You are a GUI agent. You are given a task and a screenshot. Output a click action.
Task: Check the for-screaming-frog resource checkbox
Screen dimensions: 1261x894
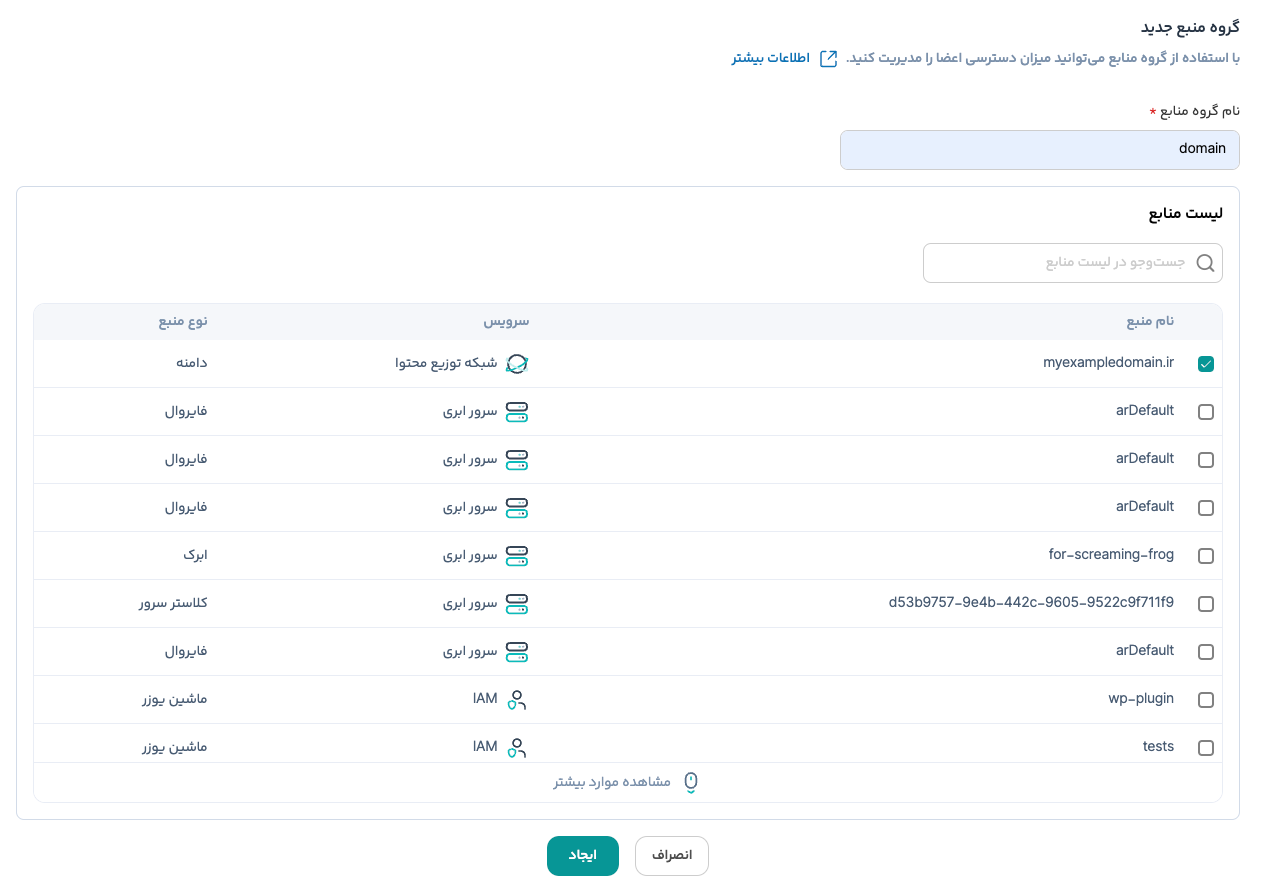click(1205, 556)
